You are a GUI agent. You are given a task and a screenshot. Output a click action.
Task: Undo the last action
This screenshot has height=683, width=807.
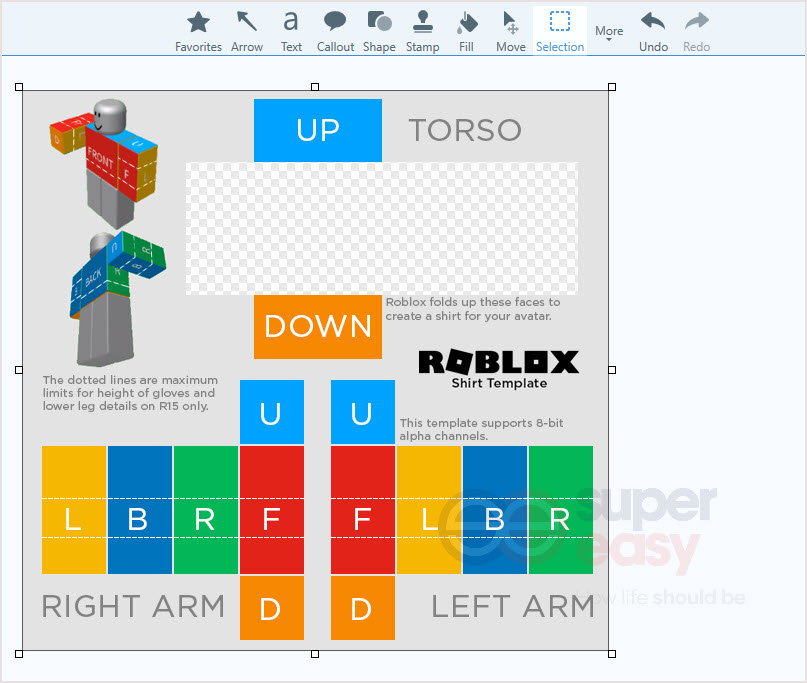[x=653, y=32]
